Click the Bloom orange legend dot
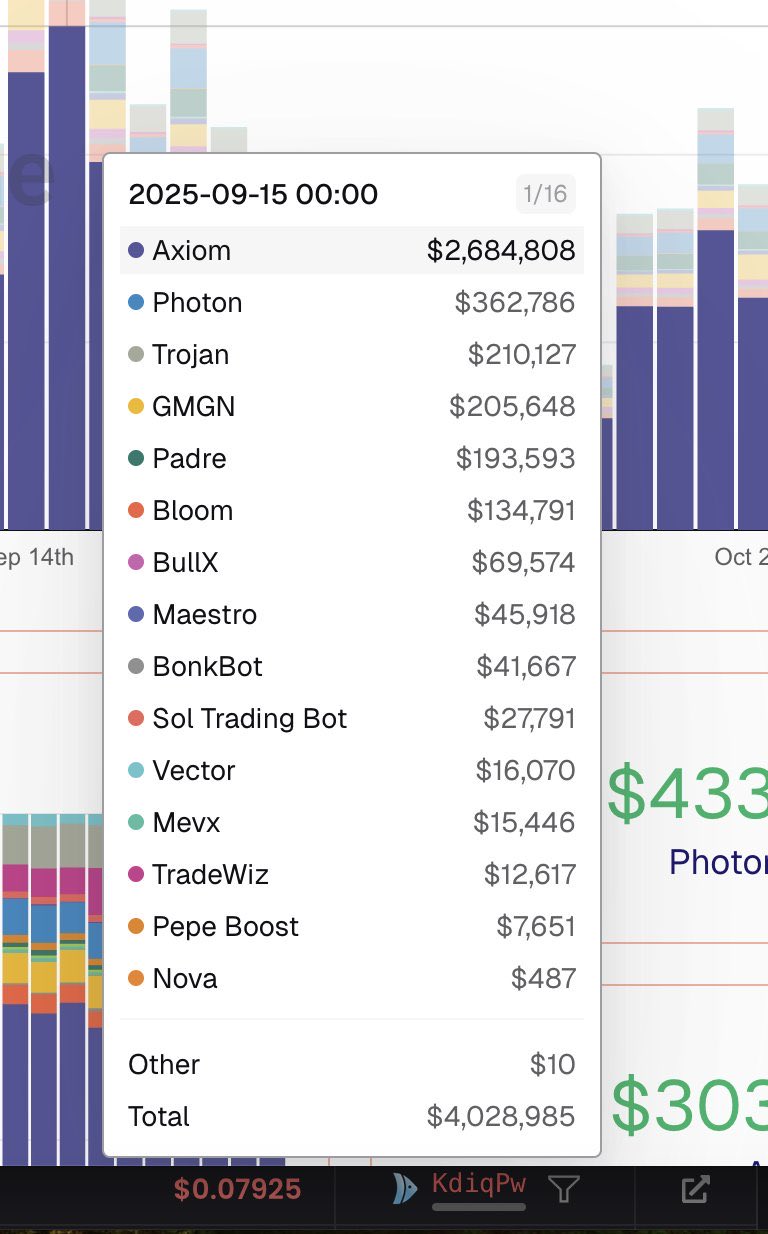Viewport: 768px width, 1234px height. click(137, 511)
